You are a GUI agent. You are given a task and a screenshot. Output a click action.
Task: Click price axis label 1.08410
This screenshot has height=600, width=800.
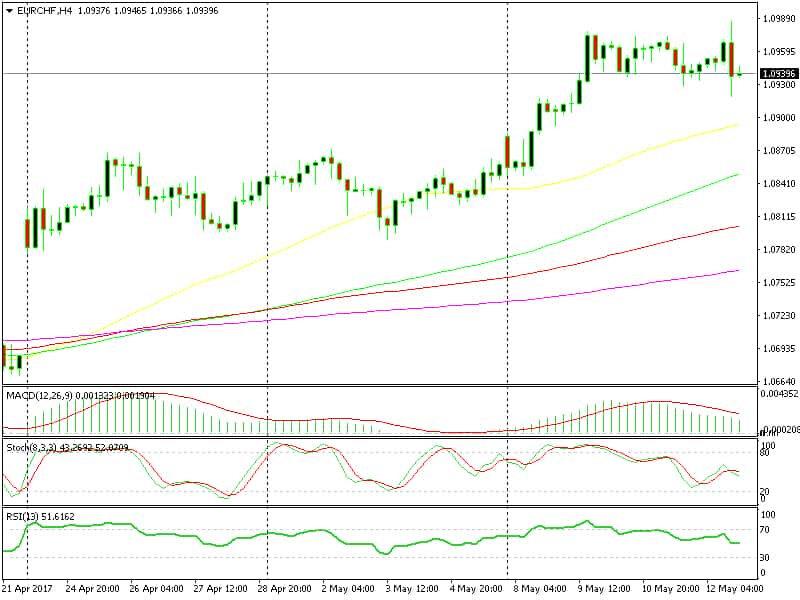pos(779,184)
